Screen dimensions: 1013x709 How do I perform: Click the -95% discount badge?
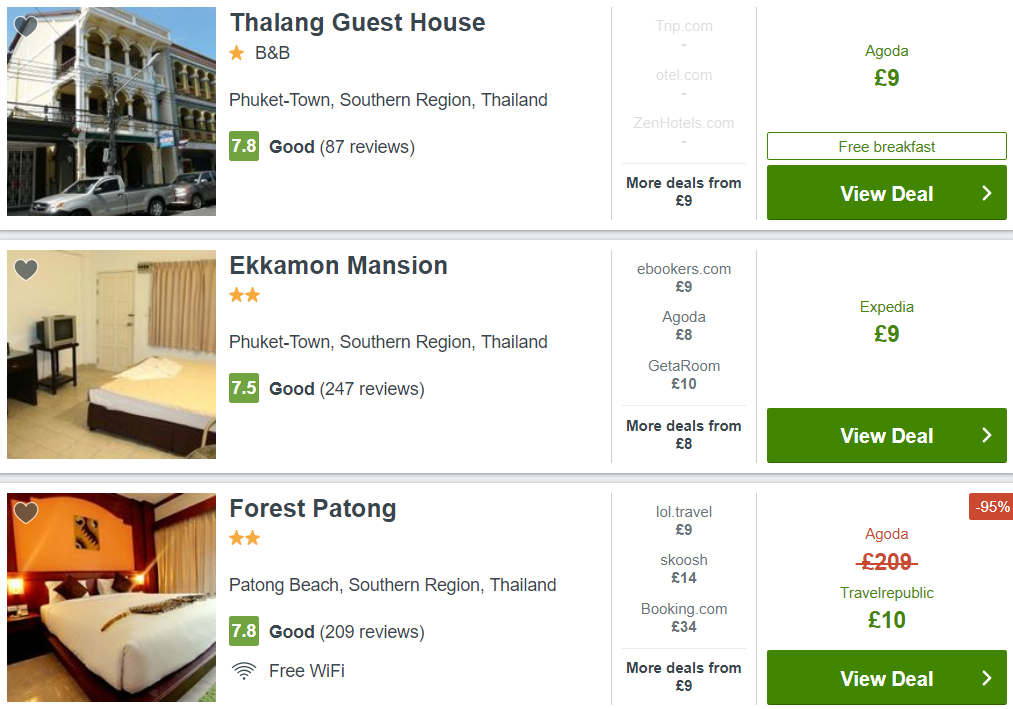991,507
